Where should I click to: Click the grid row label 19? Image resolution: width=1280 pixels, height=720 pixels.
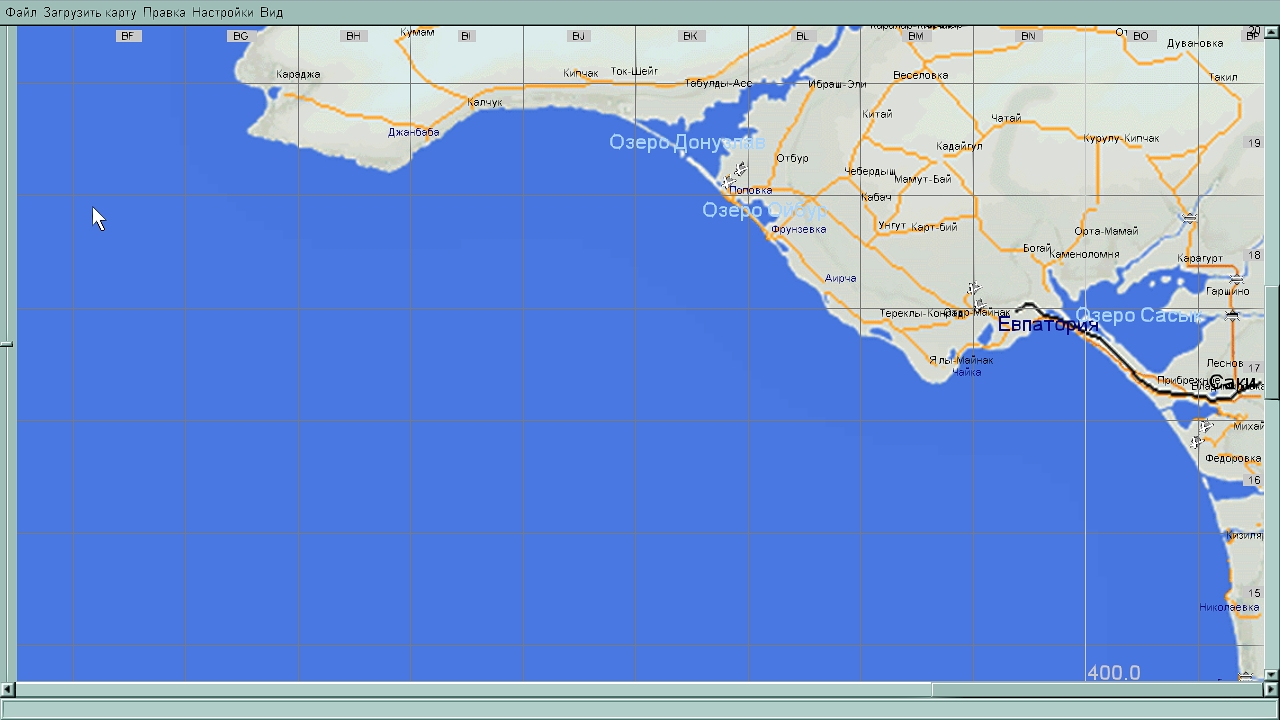point(1254,143)
